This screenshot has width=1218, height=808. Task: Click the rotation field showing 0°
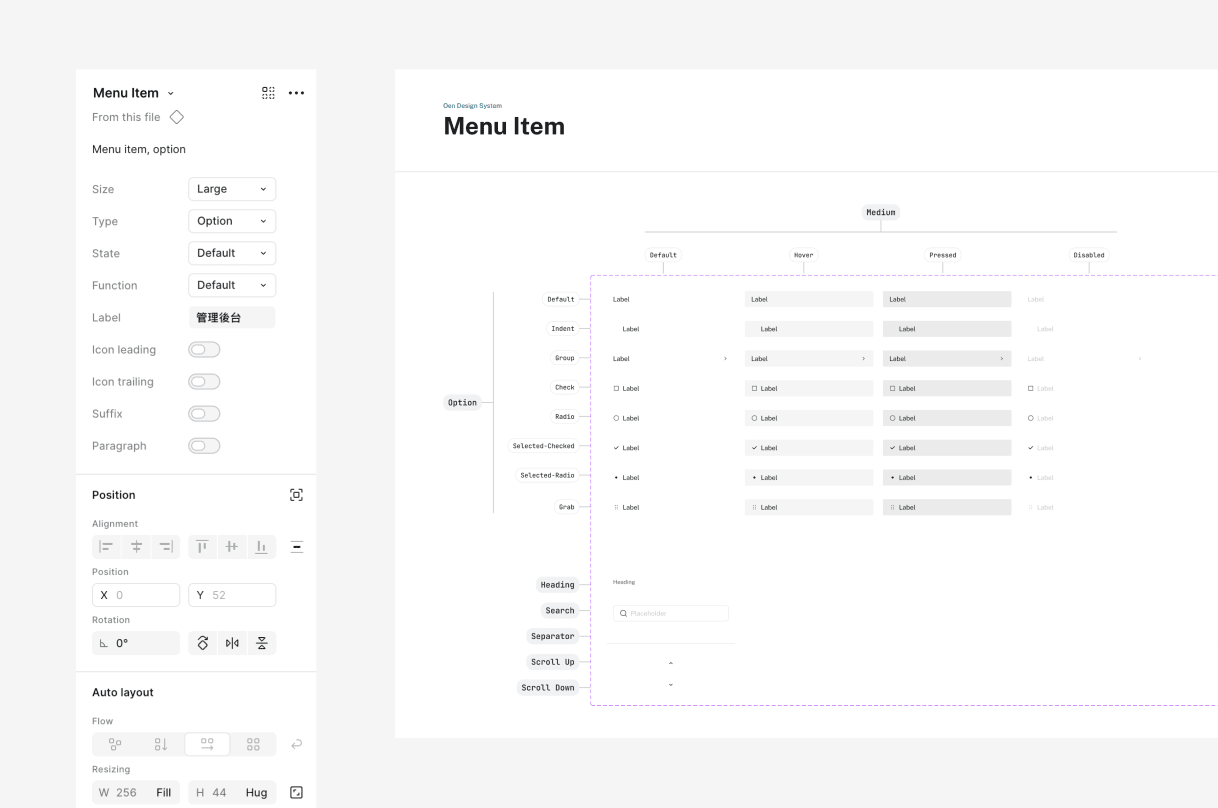pos(136,643)
